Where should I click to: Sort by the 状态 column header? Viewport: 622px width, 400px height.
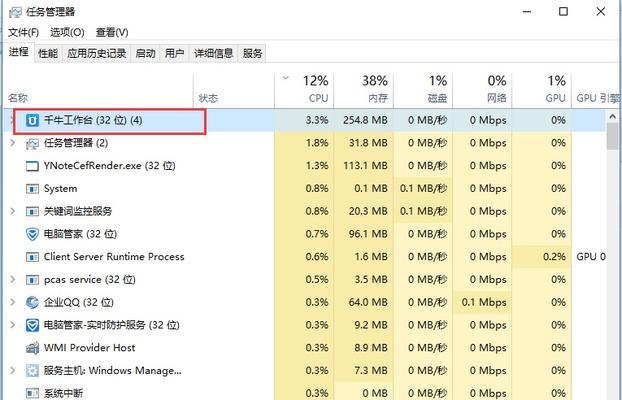coord(234,90)
